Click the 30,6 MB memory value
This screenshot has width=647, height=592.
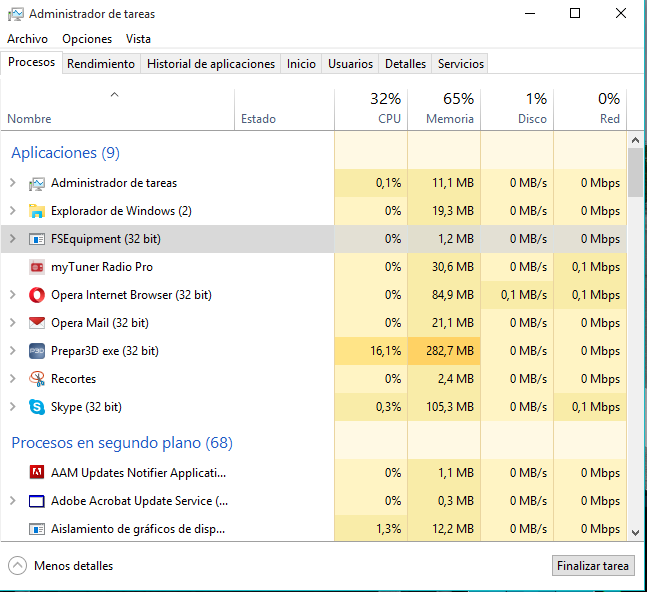click(x=453, y=267)
